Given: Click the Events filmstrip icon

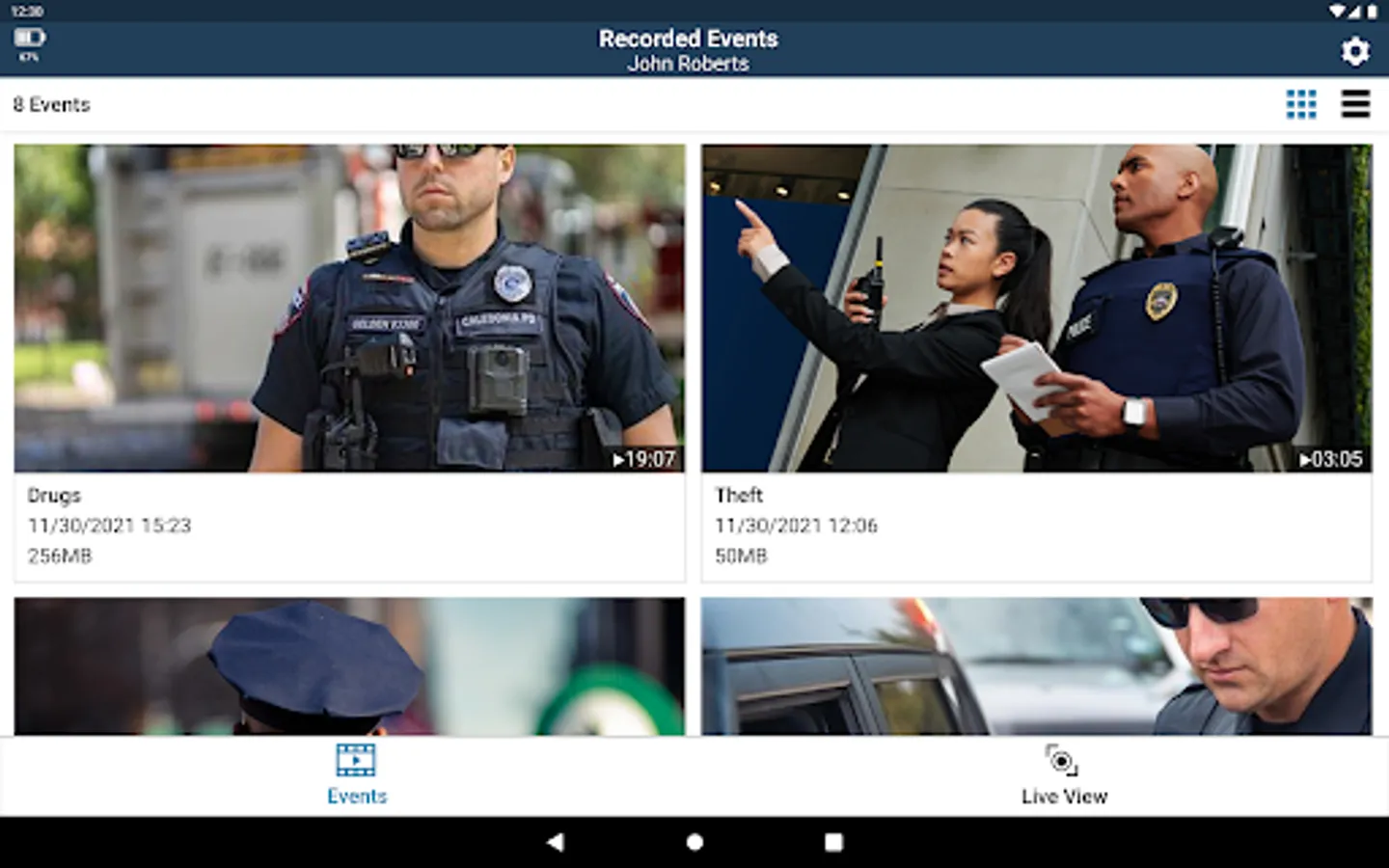Looking at the screenshot, I should click(356, 760).
